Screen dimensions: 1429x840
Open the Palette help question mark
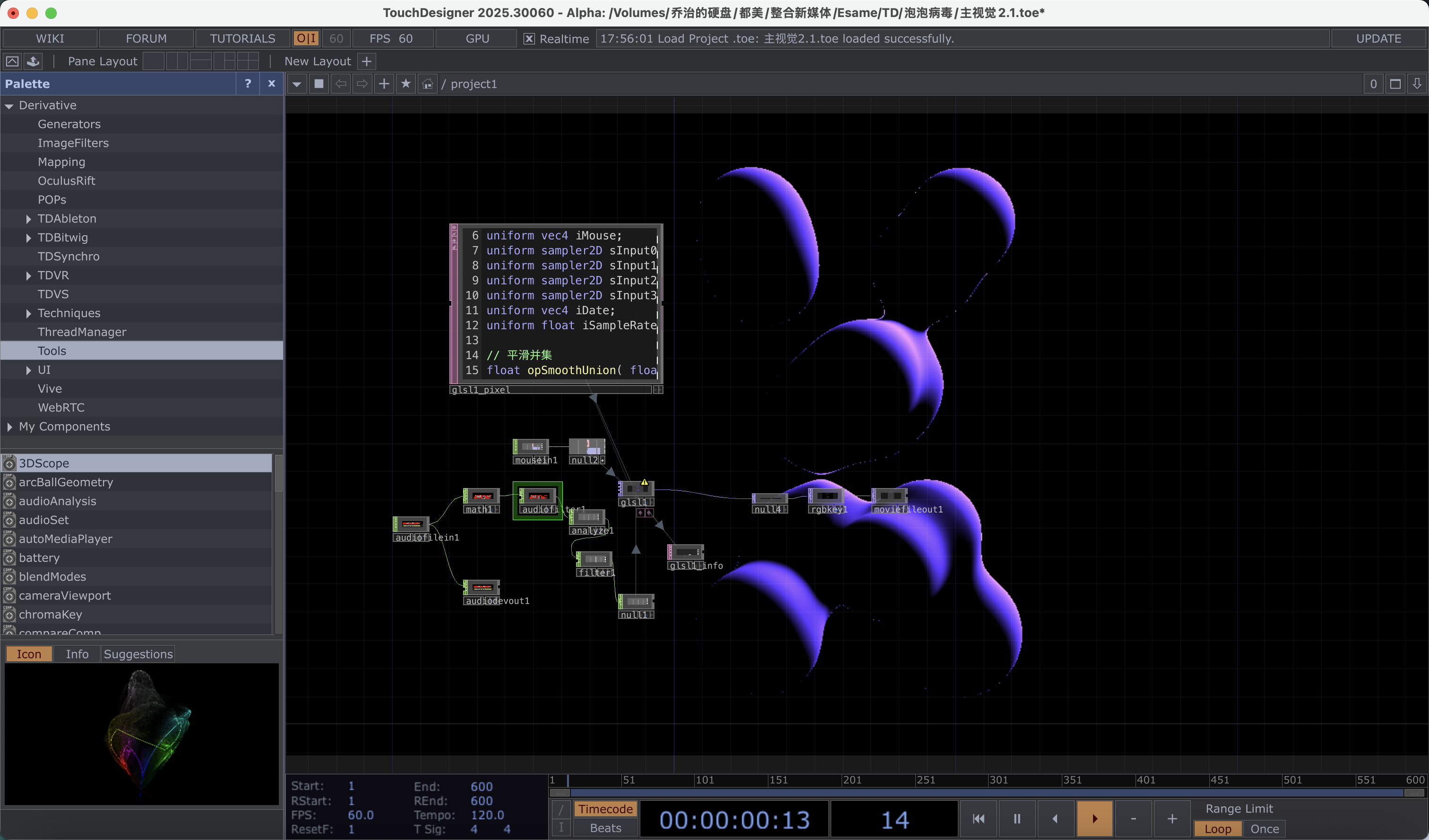click(248, 83)
